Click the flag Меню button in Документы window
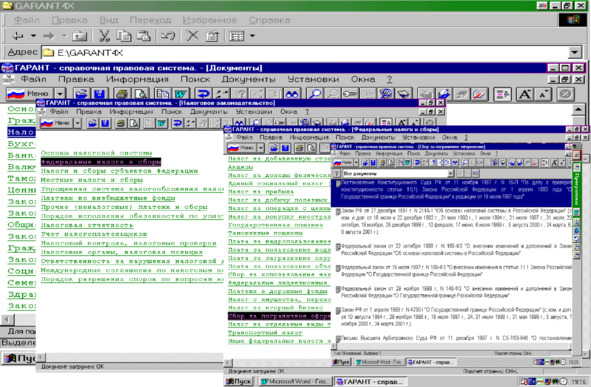The image size is (591, 387). coord(29,93)
